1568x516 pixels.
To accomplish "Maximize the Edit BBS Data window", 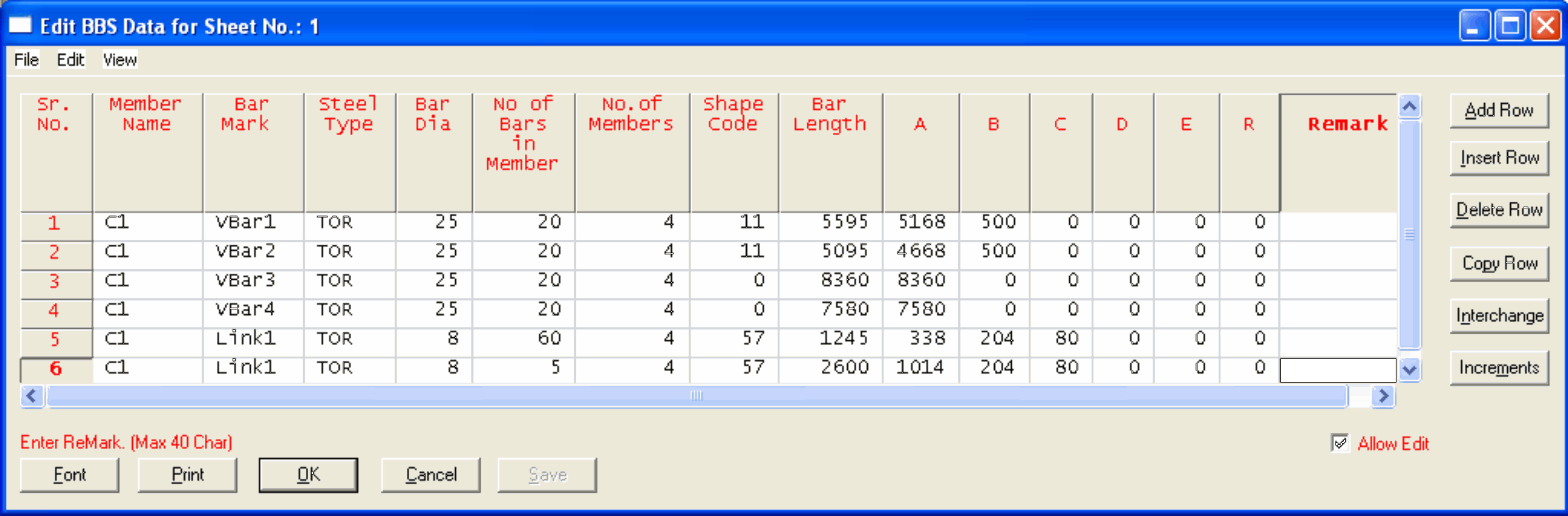I will 1510,26.
